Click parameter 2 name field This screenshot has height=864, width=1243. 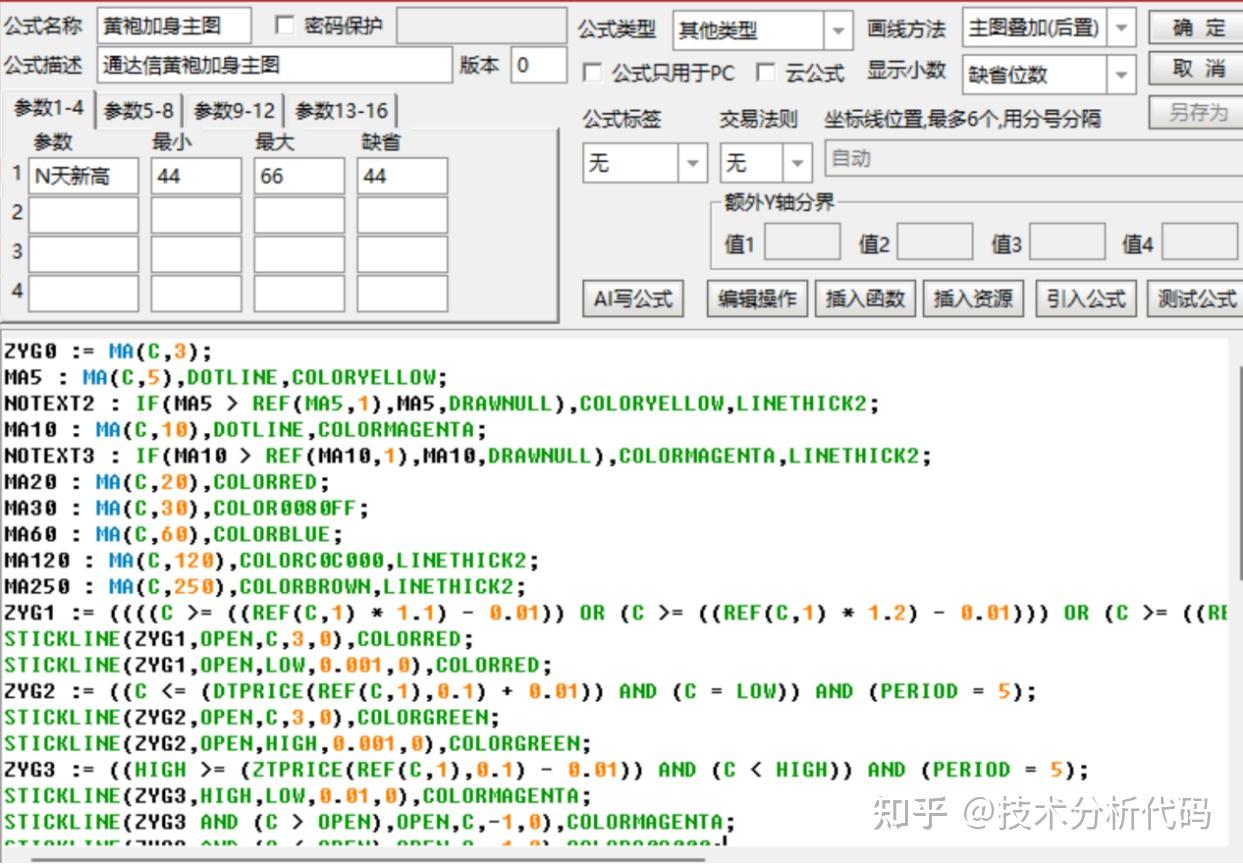(x=83, y=215)
